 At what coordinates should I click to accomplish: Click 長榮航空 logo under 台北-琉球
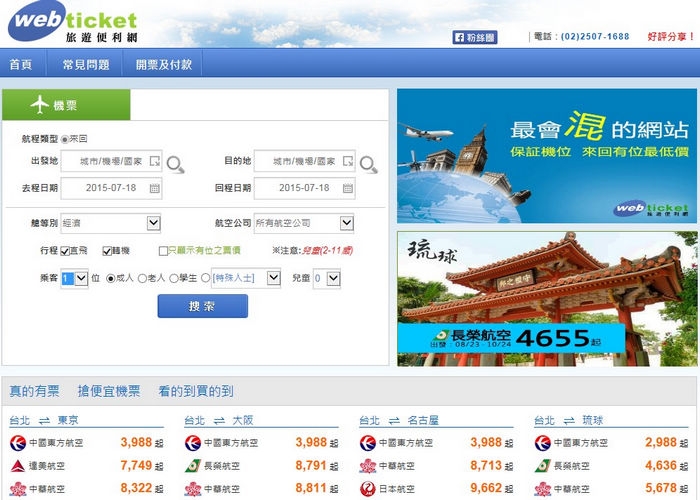(543, 466)
